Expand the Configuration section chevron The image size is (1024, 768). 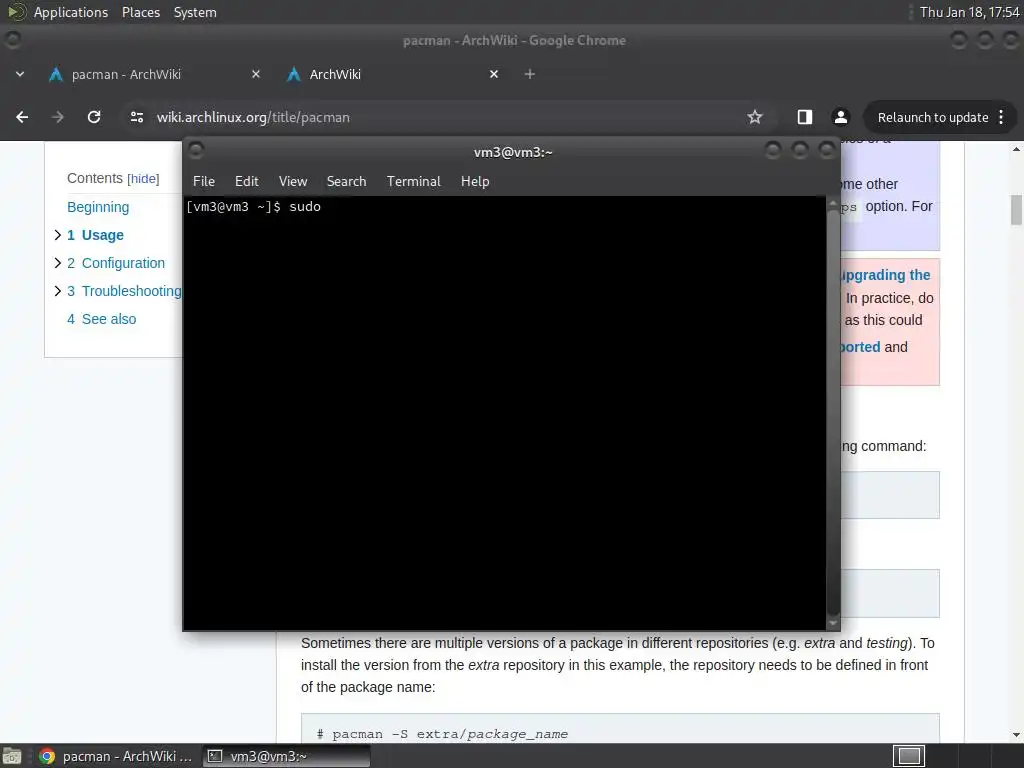(57, 263)
